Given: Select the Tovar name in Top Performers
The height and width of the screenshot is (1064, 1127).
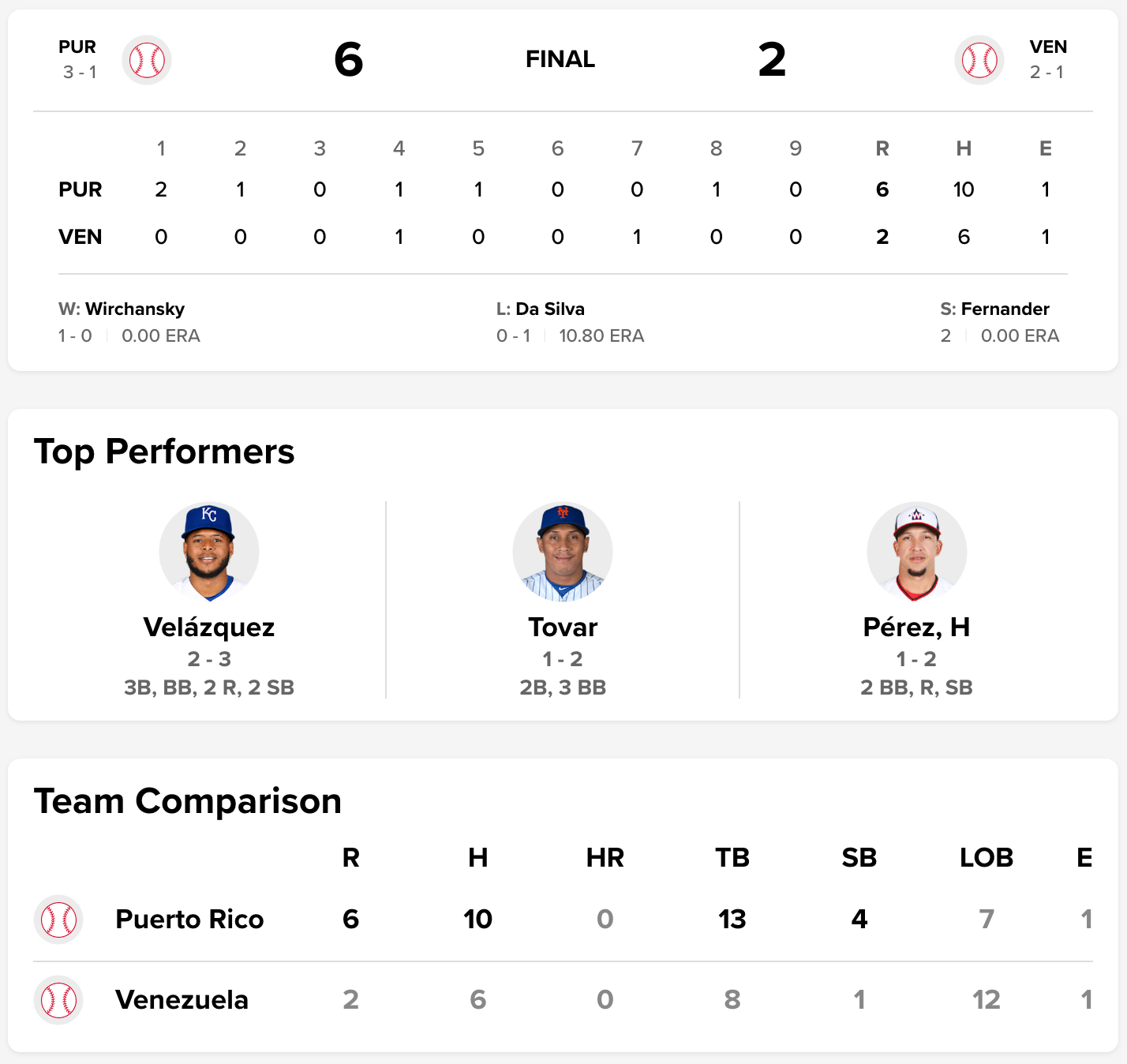Looking at the screenshot, I should click(563, 627).
